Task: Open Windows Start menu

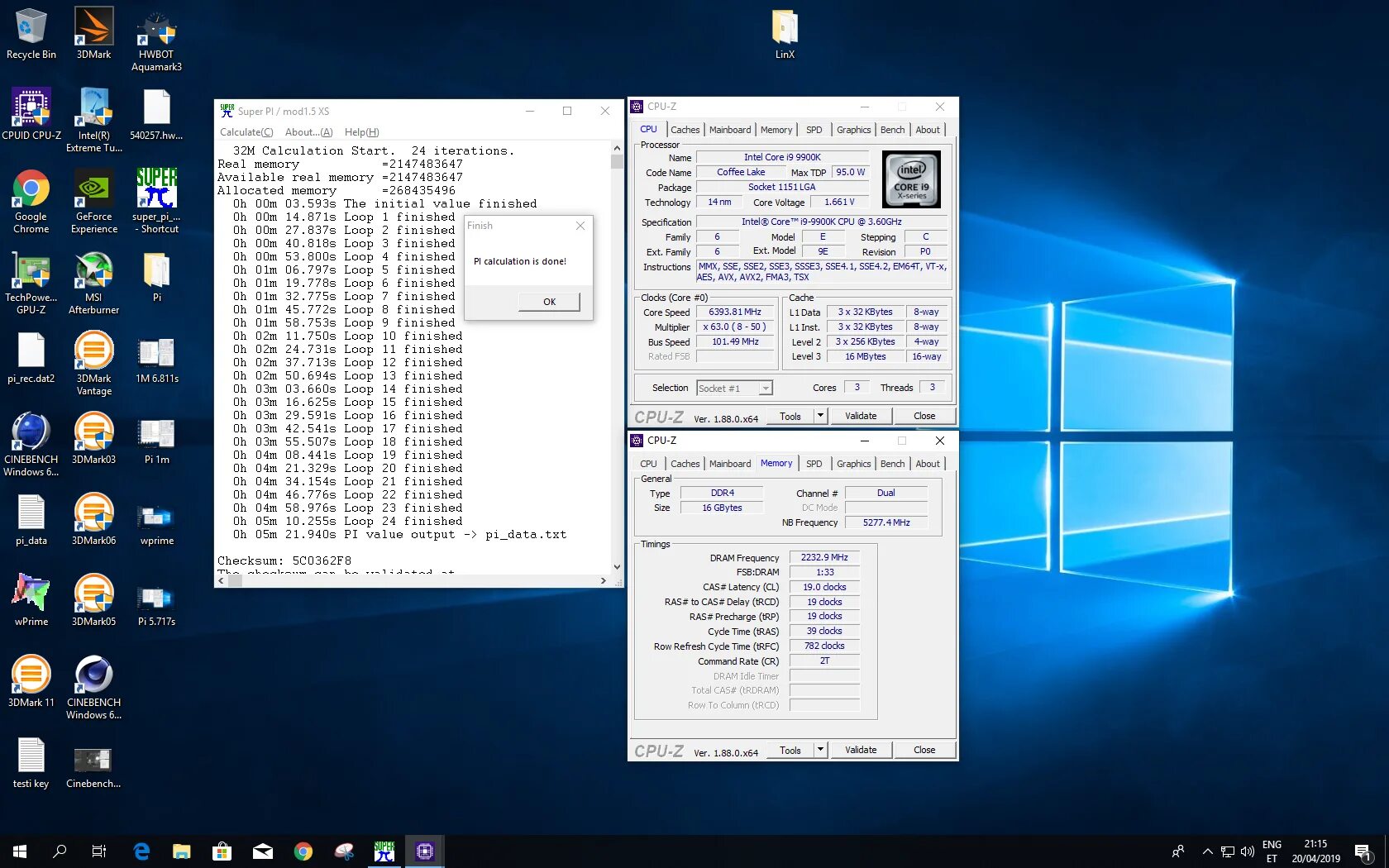Action: (x=20, y=851)
